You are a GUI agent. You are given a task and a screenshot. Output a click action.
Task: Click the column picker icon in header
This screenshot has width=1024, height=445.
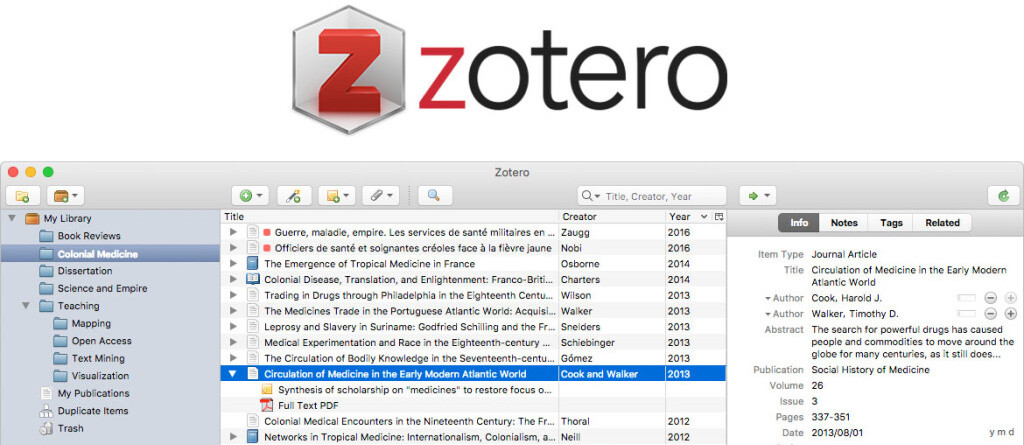tap(719, 216)
